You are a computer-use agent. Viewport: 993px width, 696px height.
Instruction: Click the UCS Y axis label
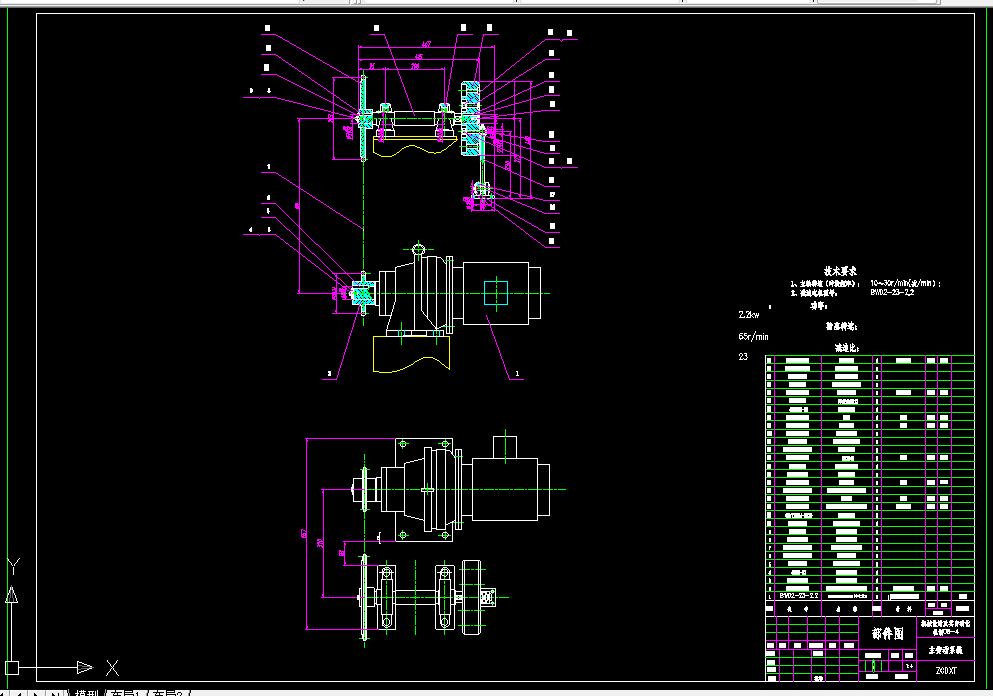click(x=13, y=566)
